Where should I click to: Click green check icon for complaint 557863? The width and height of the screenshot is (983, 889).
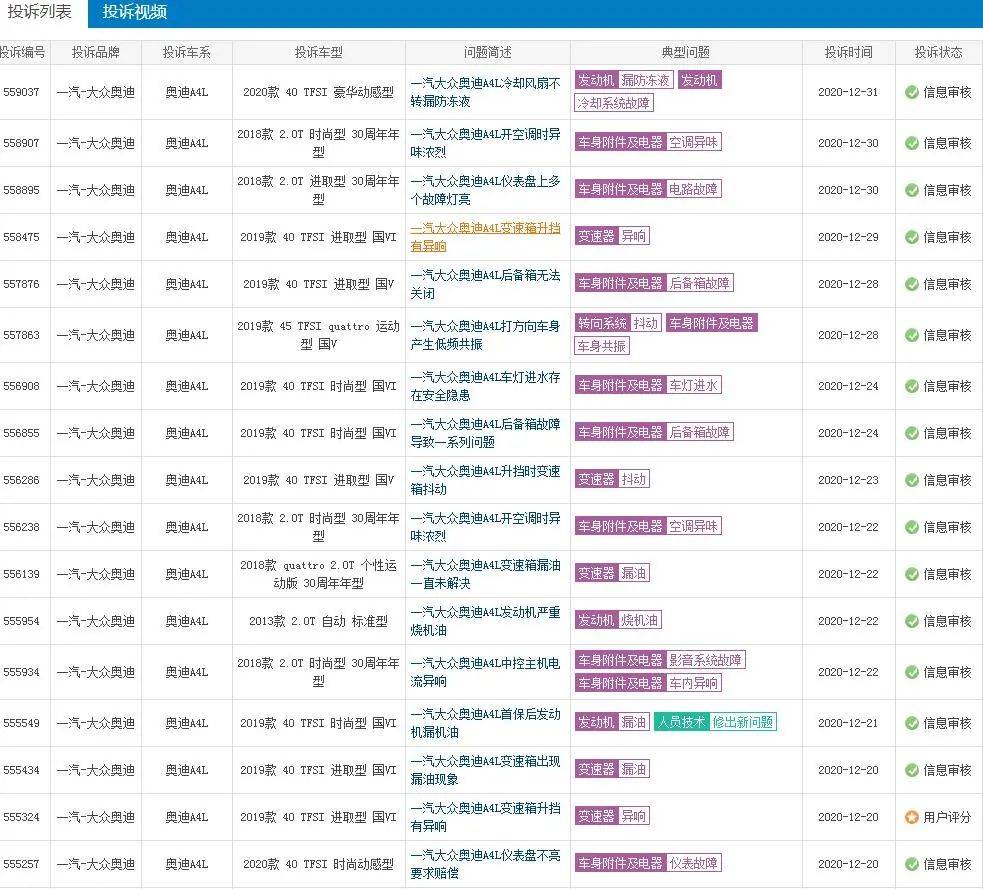[911, 335]
